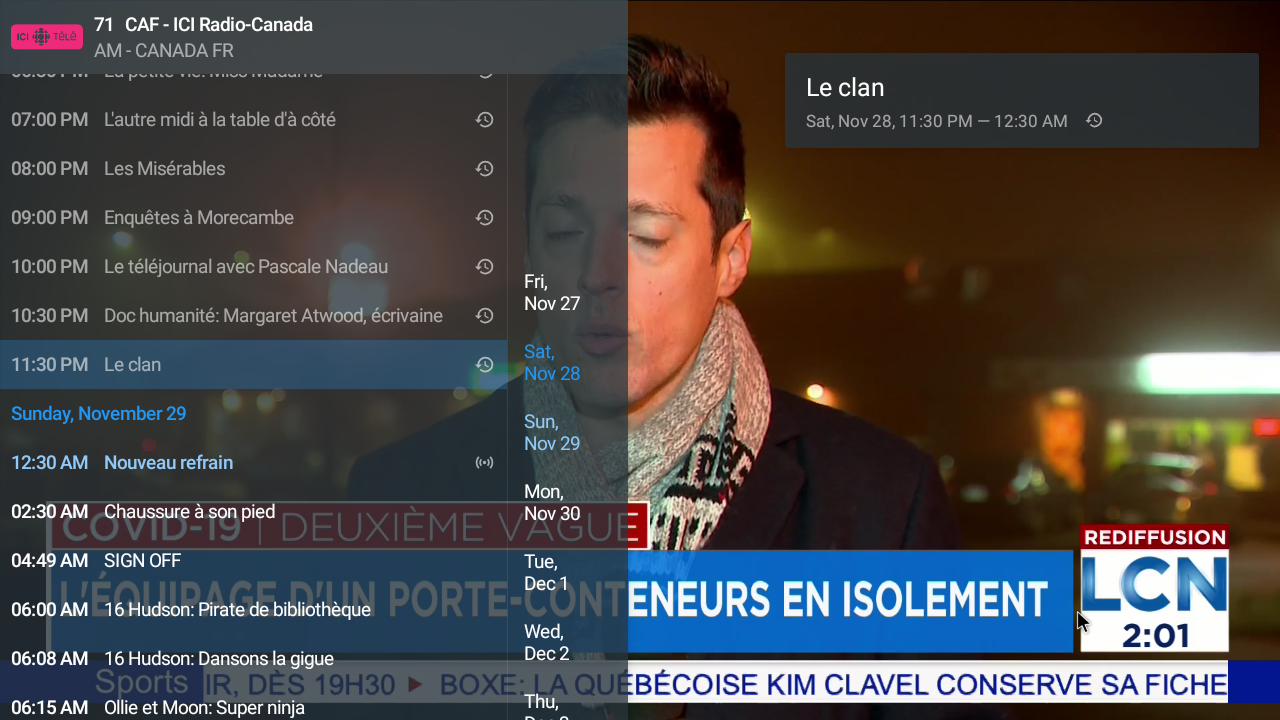Click catch-up icon in Le clan info panel

pyautogui.click(x=1094, y=121)
